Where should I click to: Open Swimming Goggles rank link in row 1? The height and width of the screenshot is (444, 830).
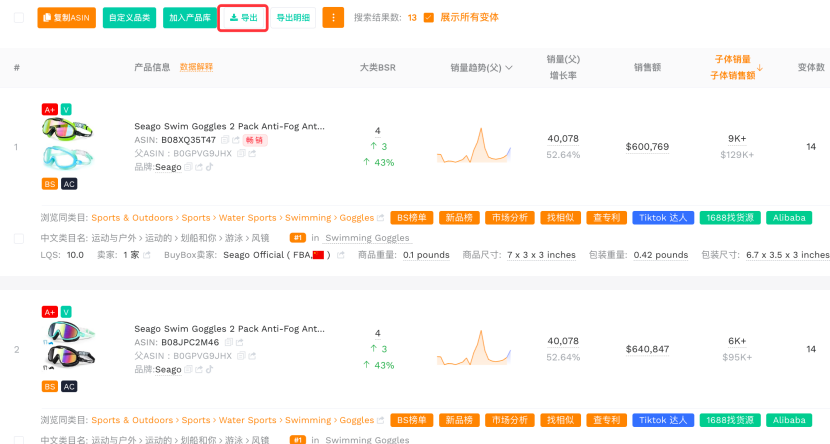[x=367, y=238]
